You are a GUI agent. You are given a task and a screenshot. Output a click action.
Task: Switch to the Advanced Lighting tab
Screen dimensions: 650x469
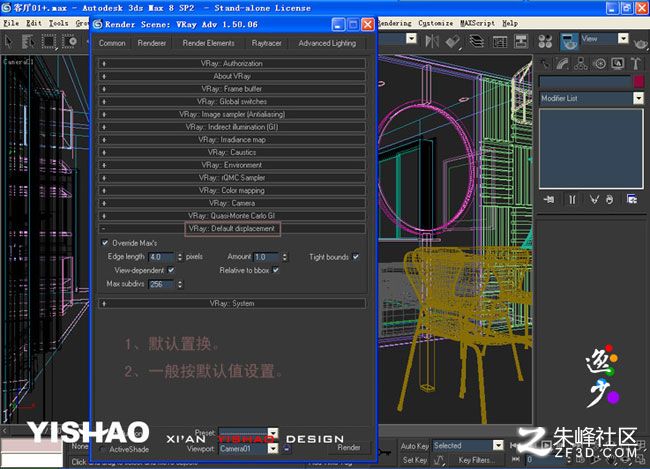(x=327, y=43)
